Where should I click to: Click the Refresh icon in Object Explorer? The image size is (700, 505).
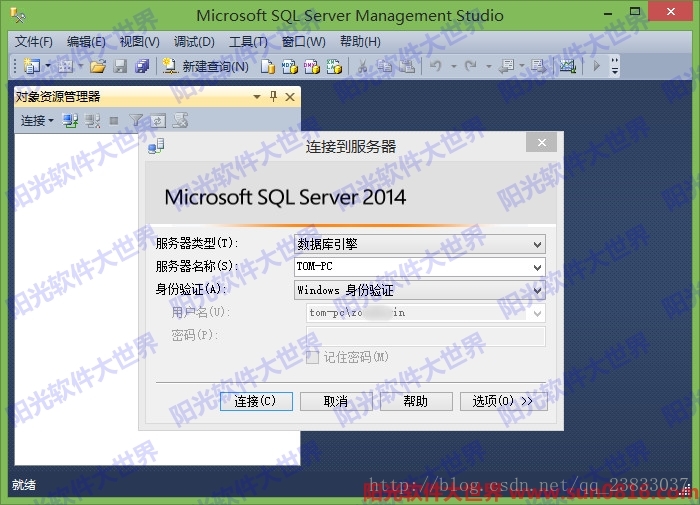point(158,121)
